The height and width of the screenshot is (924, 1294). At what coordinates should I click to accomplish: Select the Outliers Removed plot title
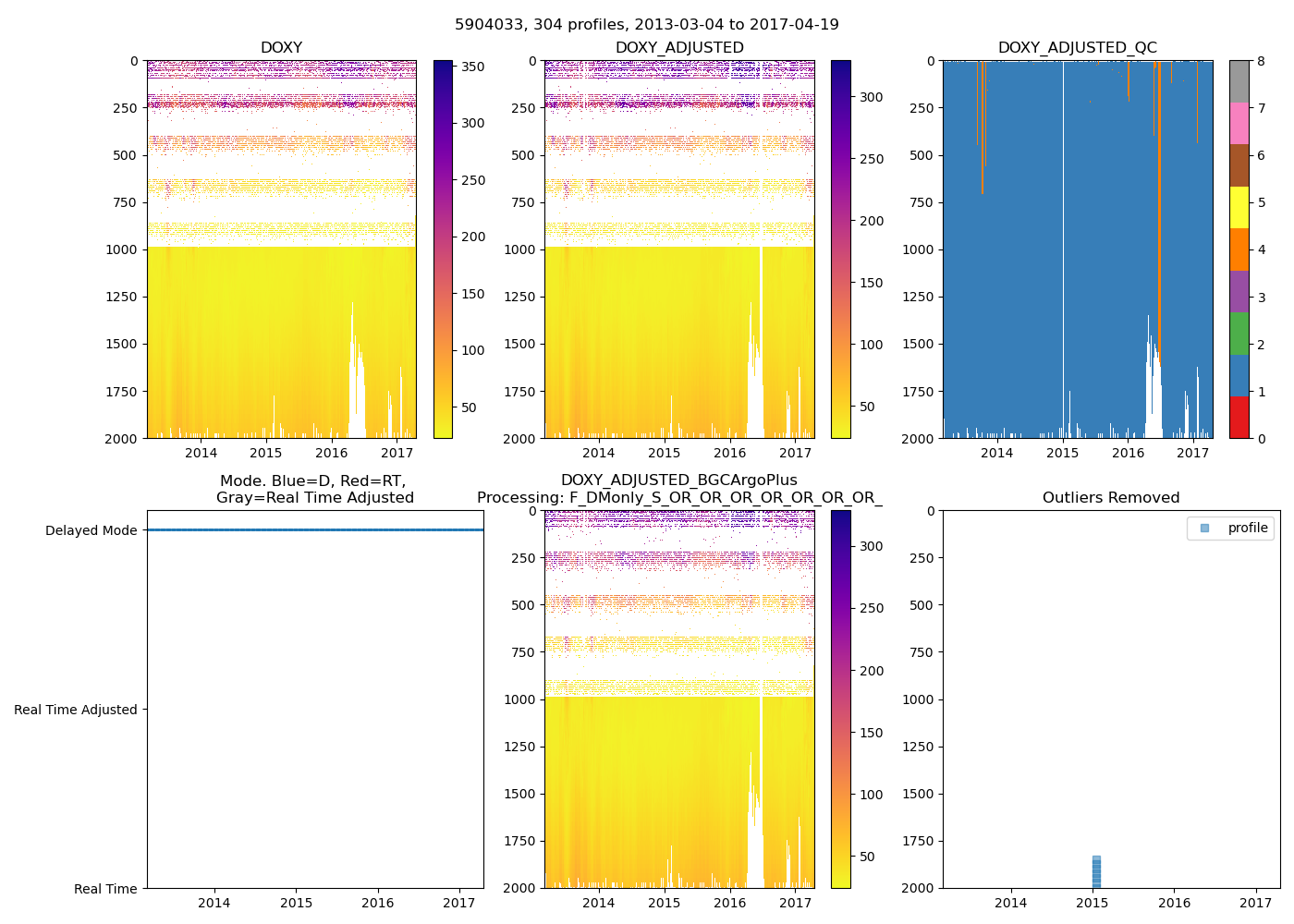(x=1110, y=498)
